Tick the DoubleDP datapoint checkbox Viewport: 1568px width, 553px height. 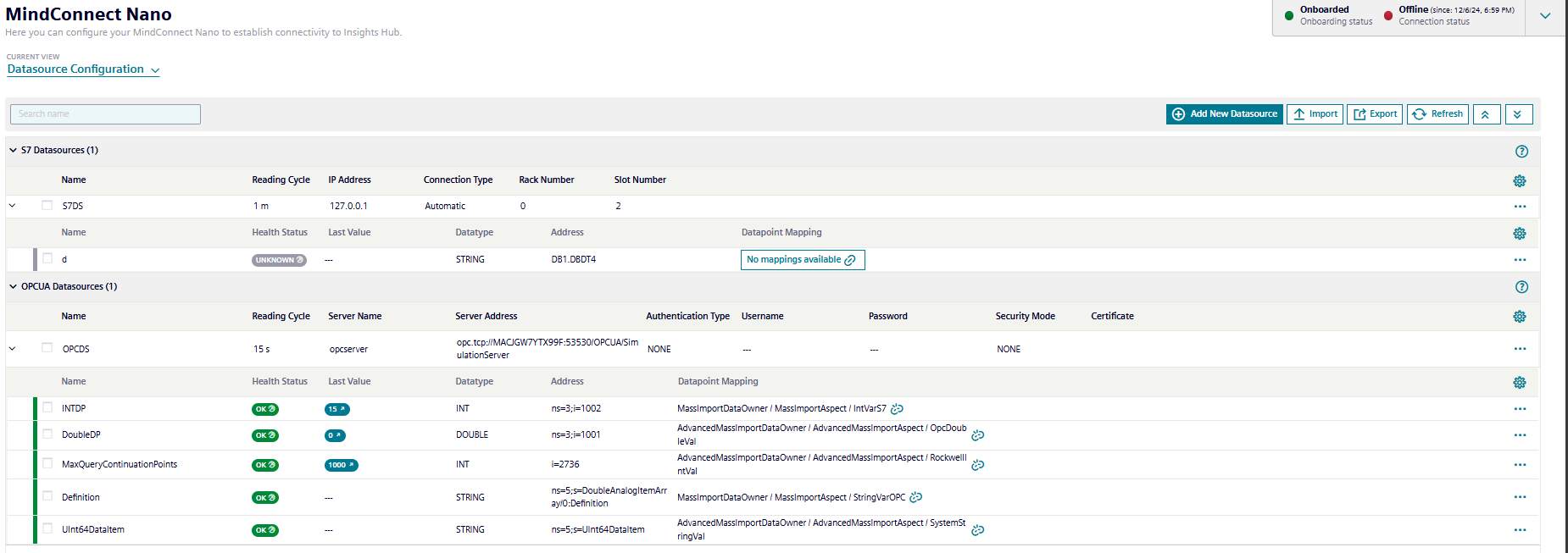point(47,434)
